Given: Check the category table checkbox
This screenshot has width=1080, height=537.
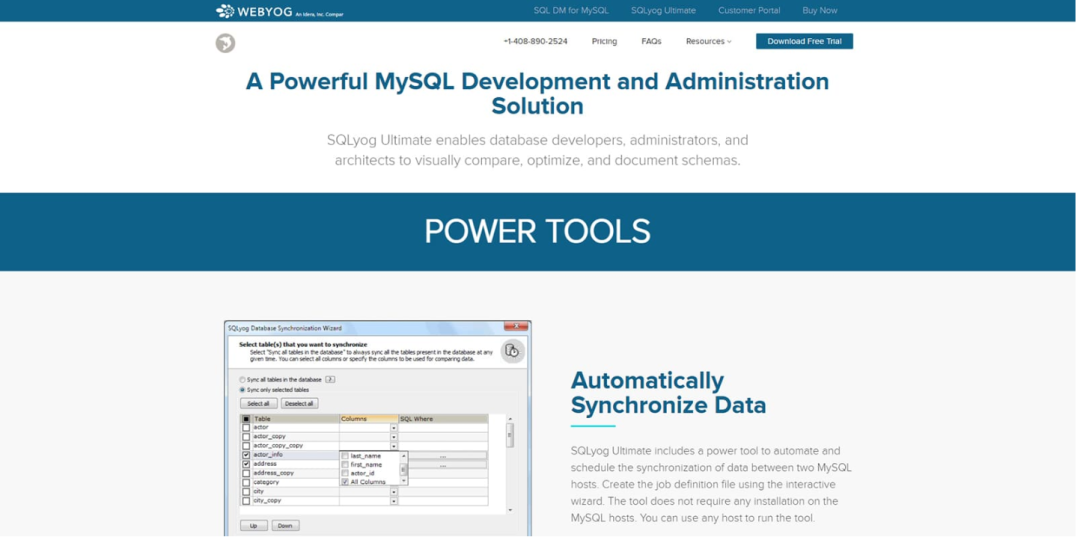Looking at the screenshot, I should (x=247, y=482).
